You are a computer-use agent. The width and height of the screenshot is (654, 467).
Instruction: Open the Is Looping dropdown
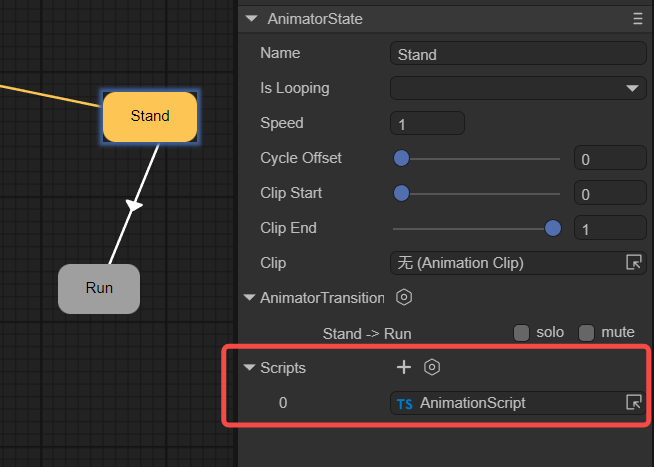coord(518,88)
